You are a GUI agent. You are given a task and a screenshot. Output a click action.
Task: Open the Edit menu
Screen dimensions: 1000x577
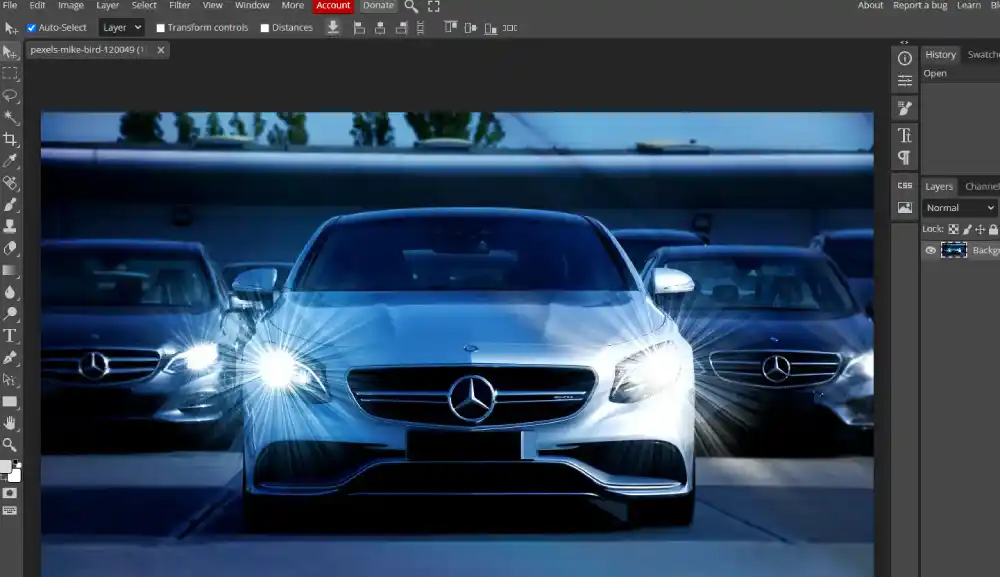click(x=38, y=6)
